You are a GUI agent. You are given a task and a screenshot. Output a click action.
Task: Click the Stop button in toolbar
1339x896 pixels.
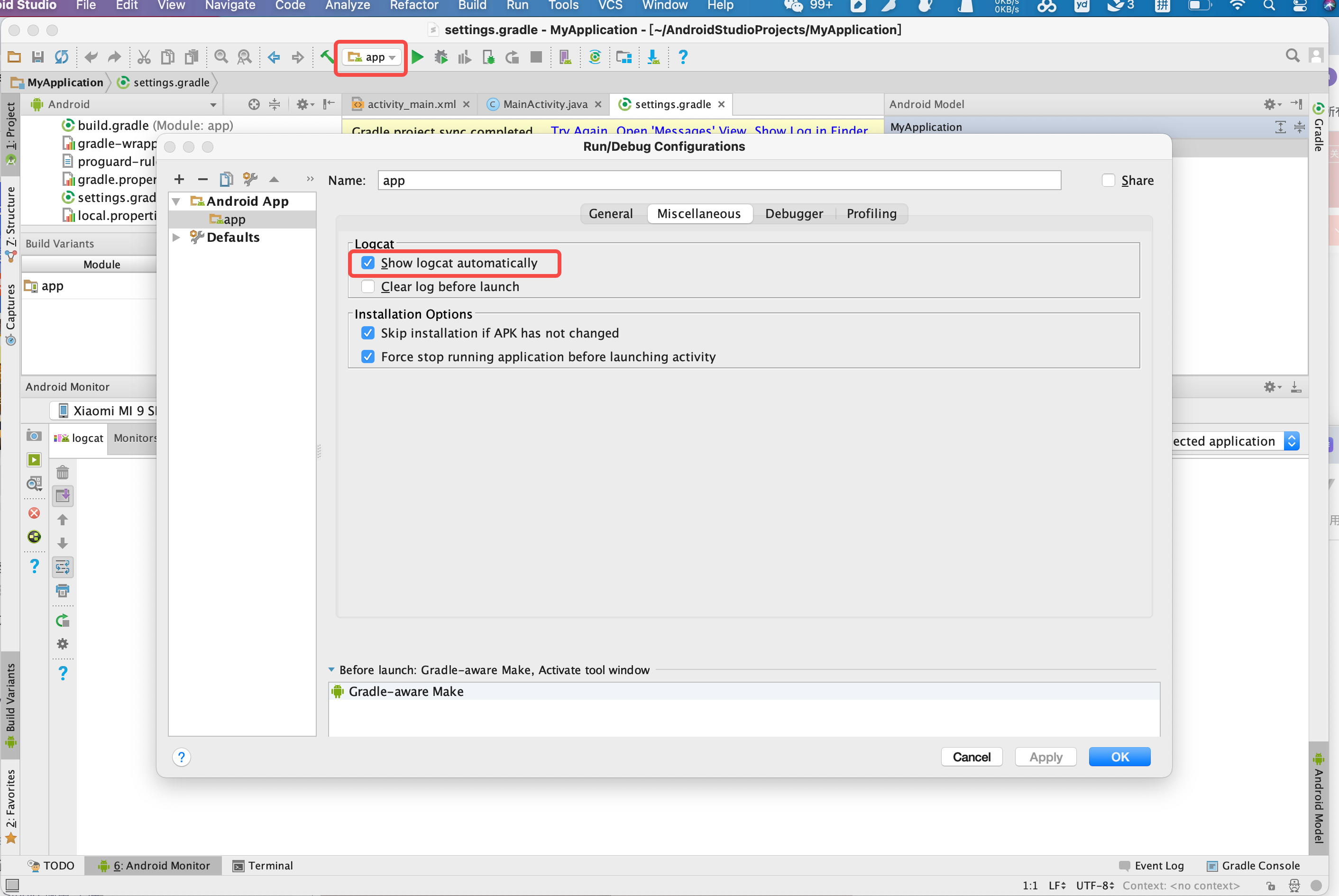tap(535, 57)
